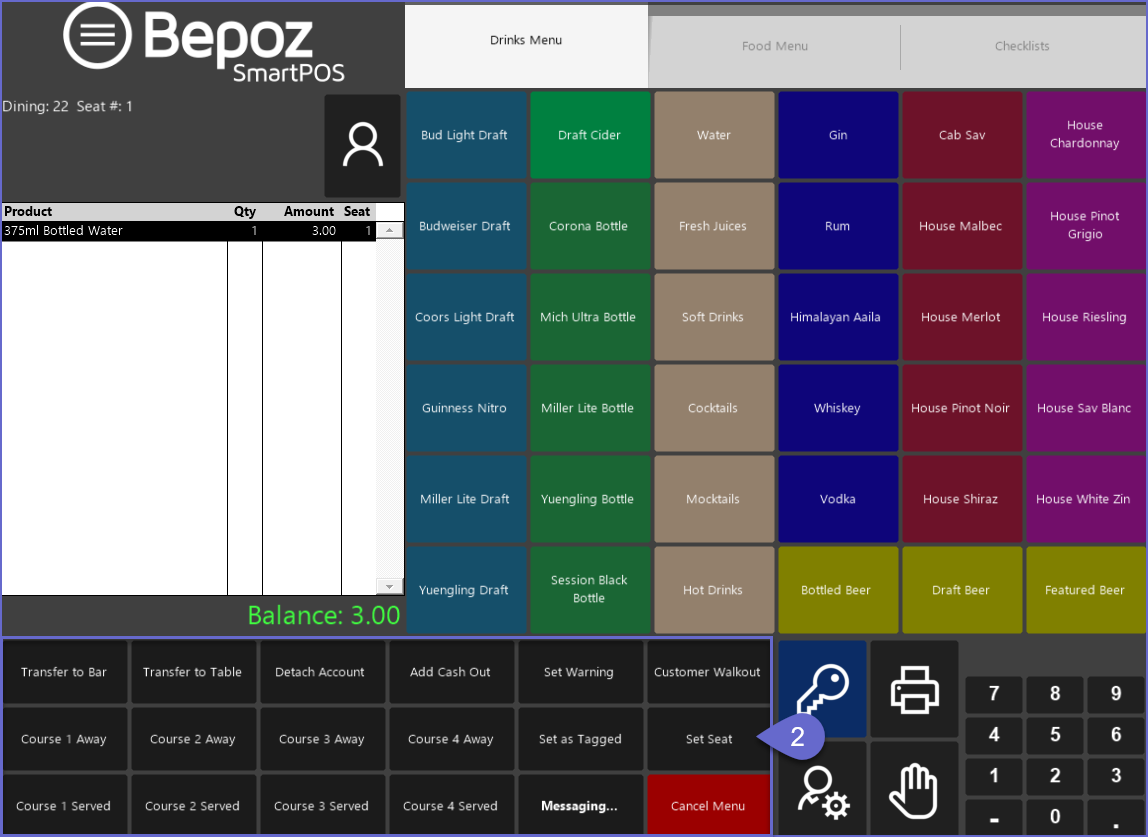The image size is (1148, 837).
Task: Open the Bottled Beer category
Action: 836,590
